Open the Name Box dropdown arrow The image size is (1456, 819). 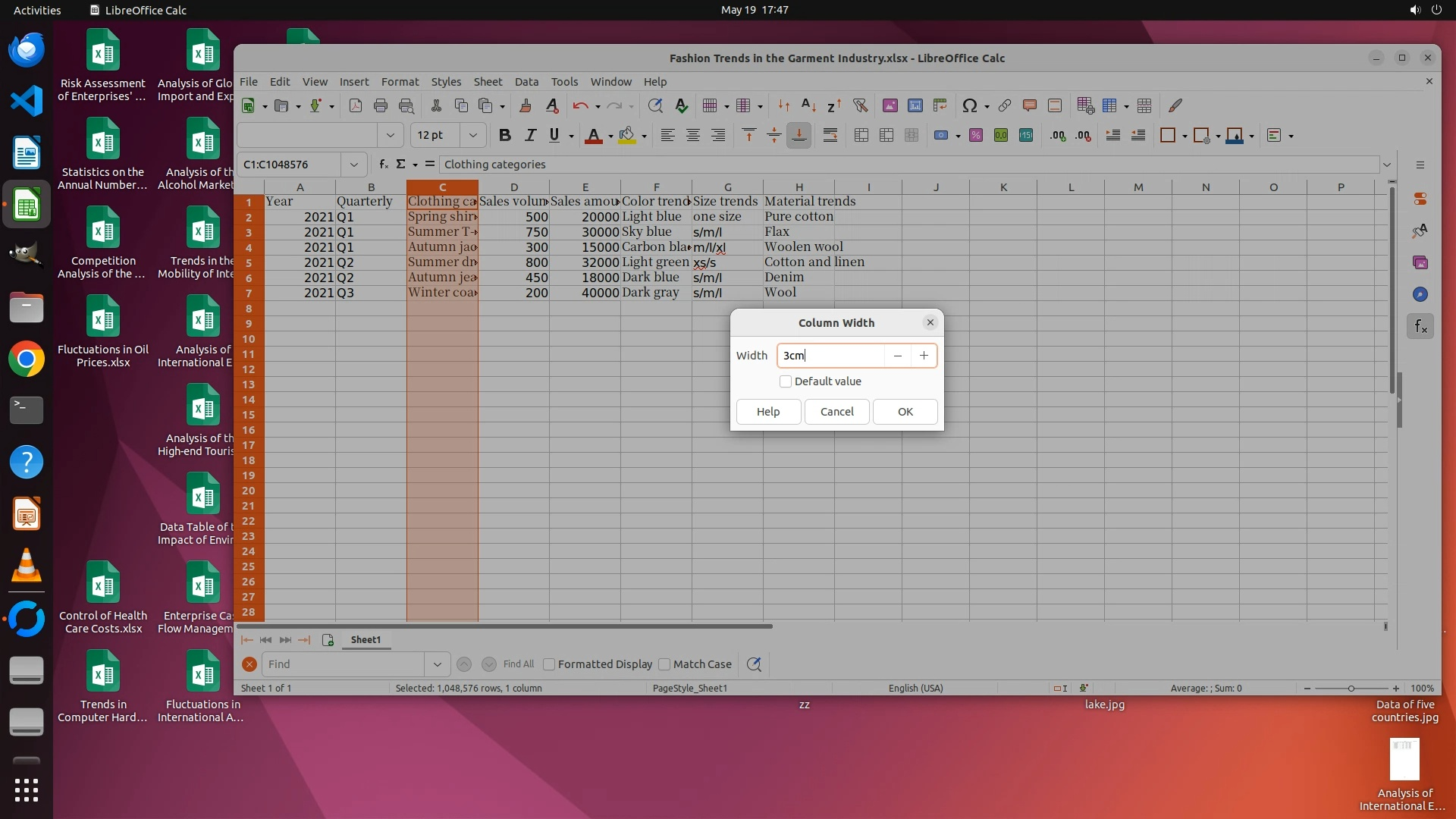point(353,165)
